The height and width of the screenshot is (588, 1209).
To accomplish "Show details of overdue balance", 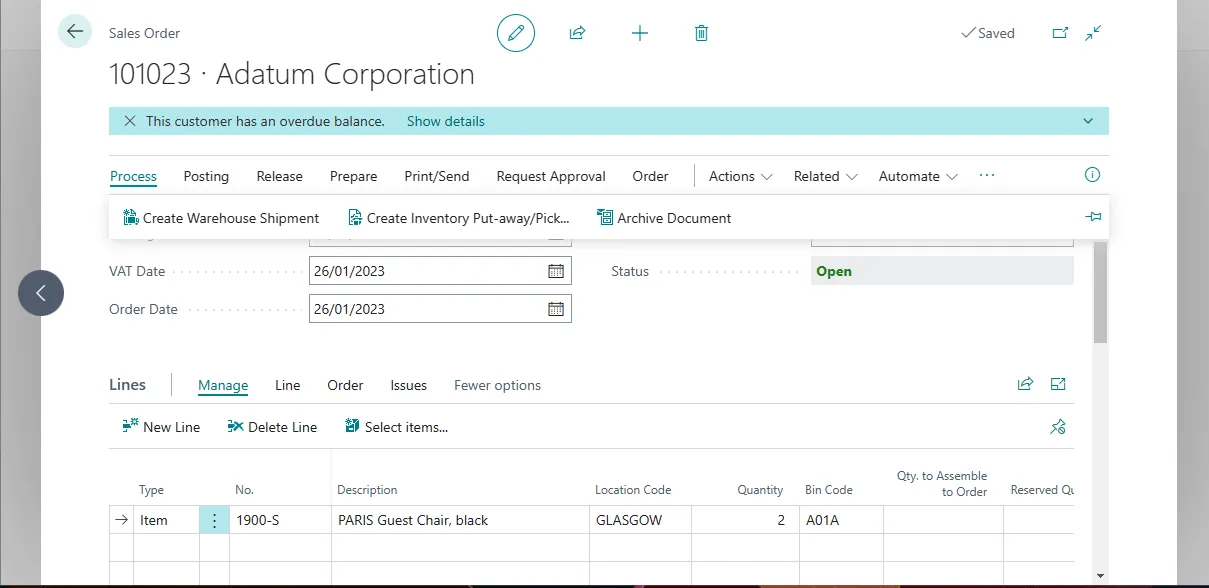I will coord(446,121).
